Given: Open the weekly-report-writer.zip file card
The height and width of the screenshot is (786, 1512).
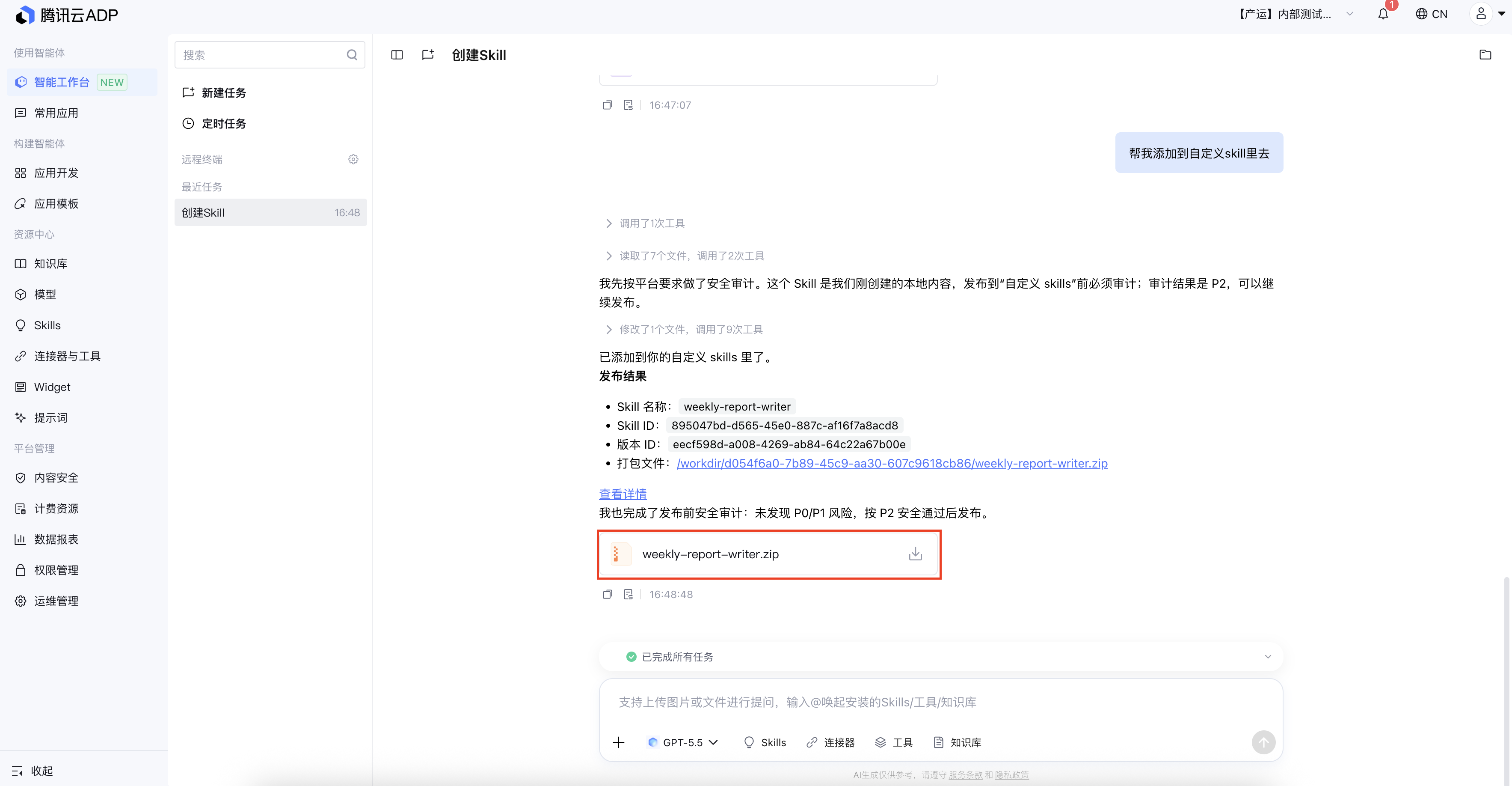Looking at the screenshot, I should point(768,554).
